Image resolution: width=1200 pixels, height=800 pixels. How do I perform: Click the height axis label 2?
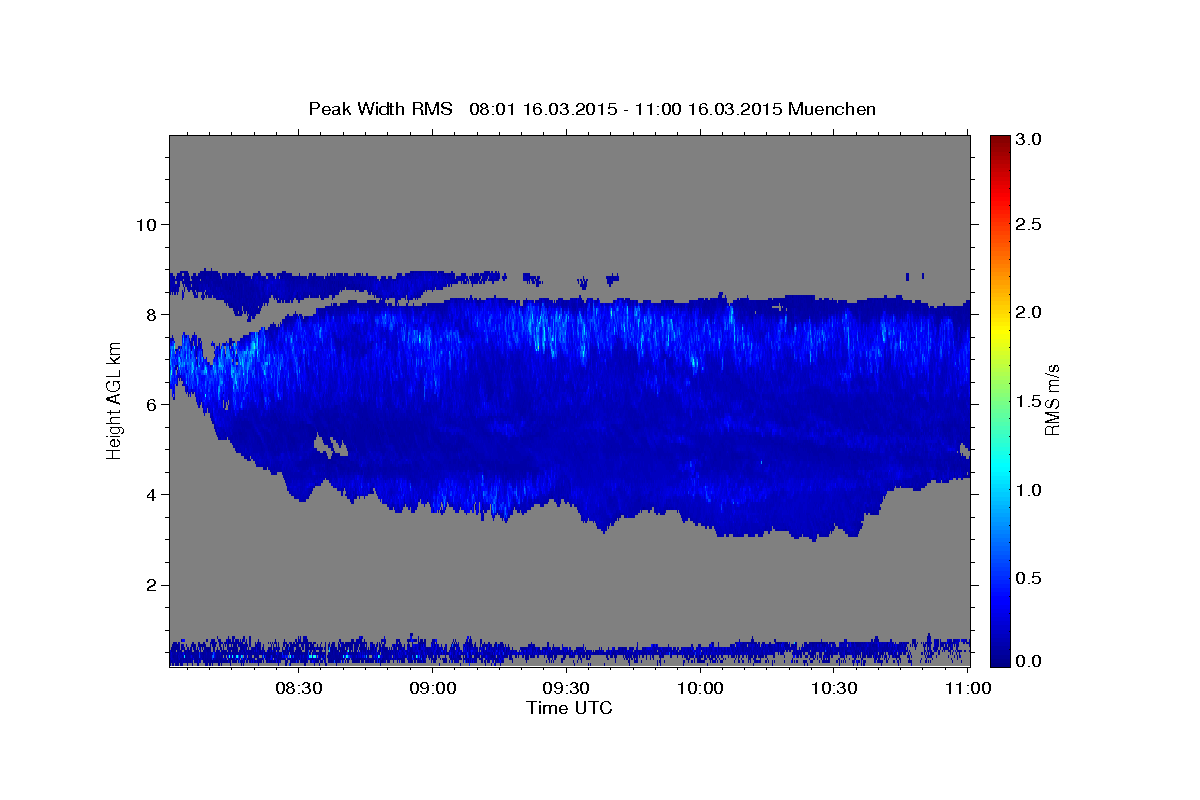[152, 585]
